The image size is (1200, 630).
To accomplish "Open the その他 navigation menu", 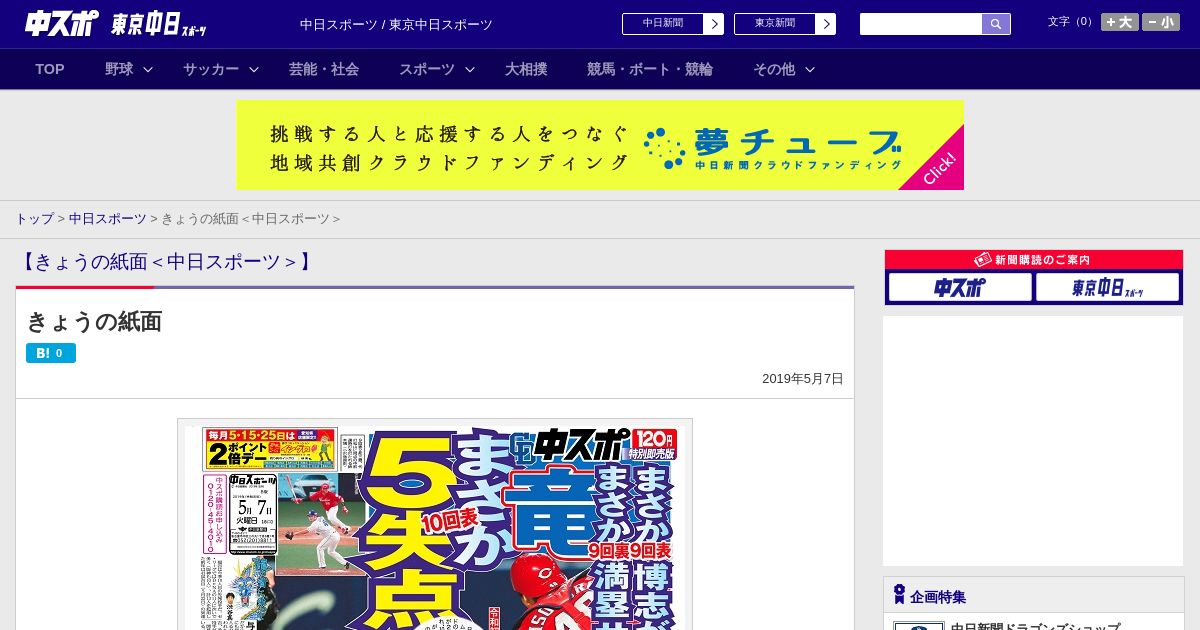I will point(774,69).
